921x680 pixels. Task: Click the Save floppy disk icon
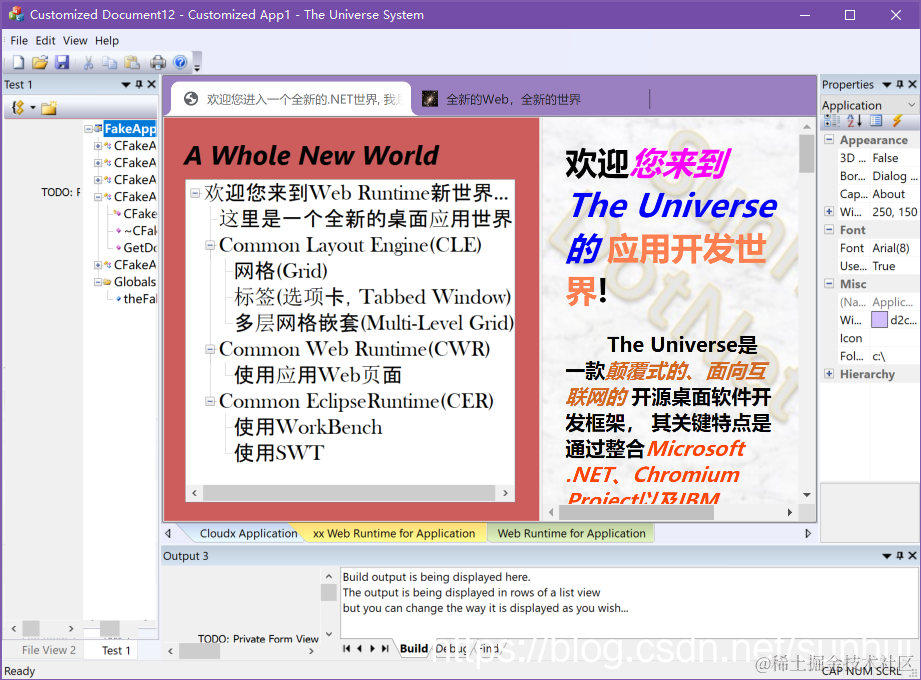click(62, 62)
